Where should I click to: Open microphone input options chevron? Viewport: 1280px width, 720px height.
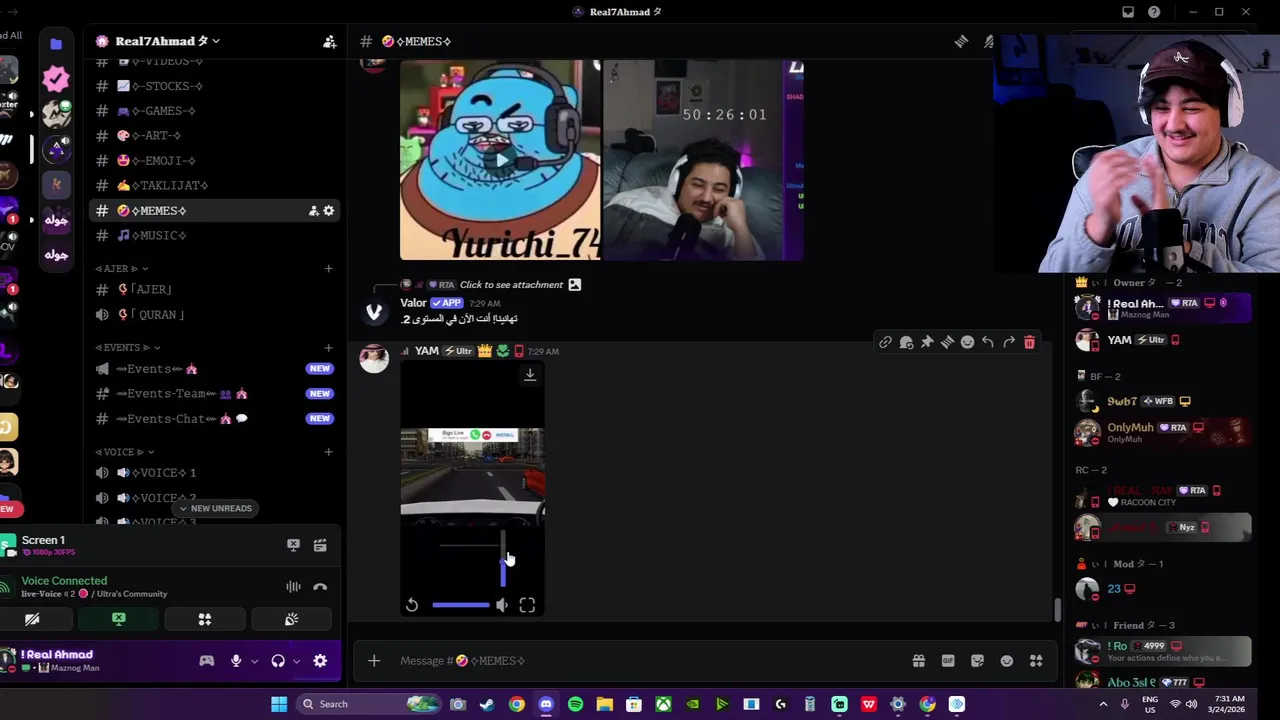tap(254, 661)
